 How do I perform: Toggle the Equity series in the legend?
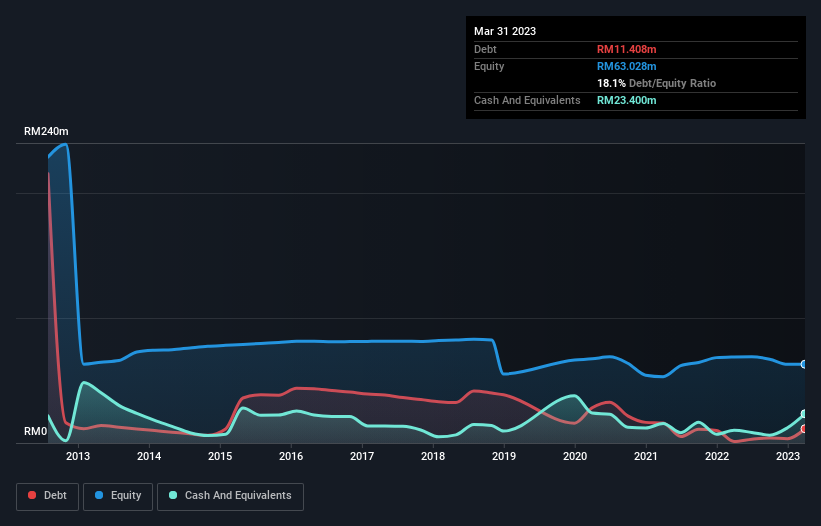(118, 496)
